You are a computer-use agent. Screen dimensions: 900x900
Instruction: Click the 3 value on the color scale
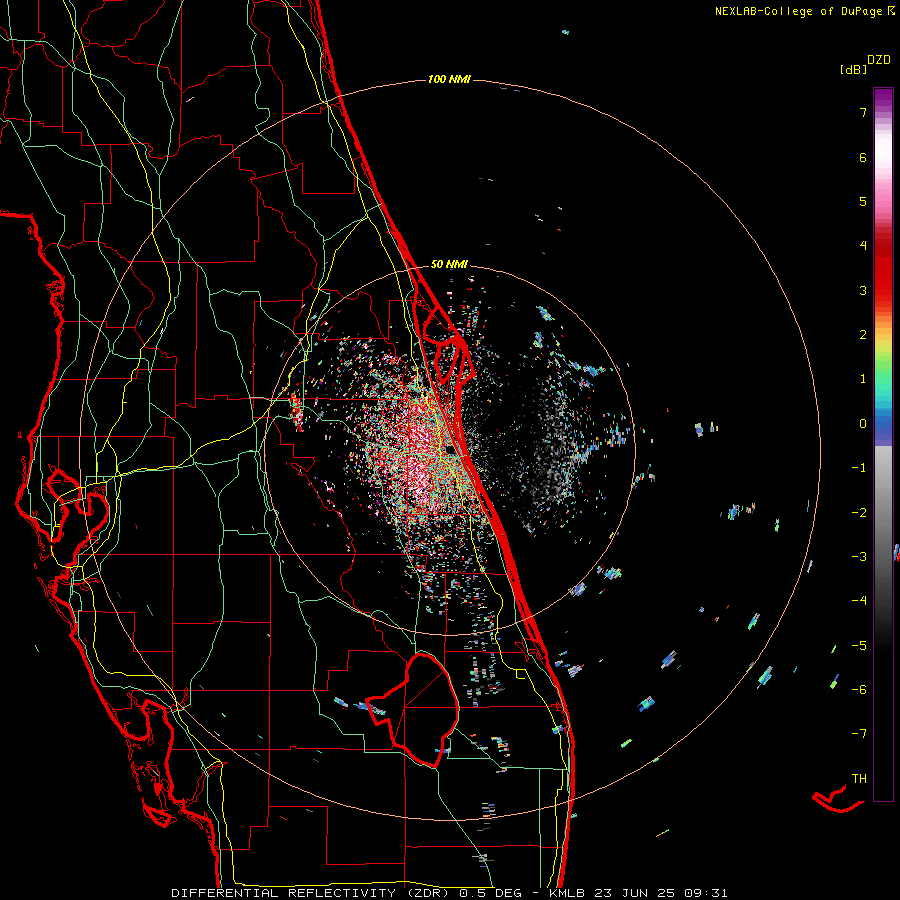[863, 290]
